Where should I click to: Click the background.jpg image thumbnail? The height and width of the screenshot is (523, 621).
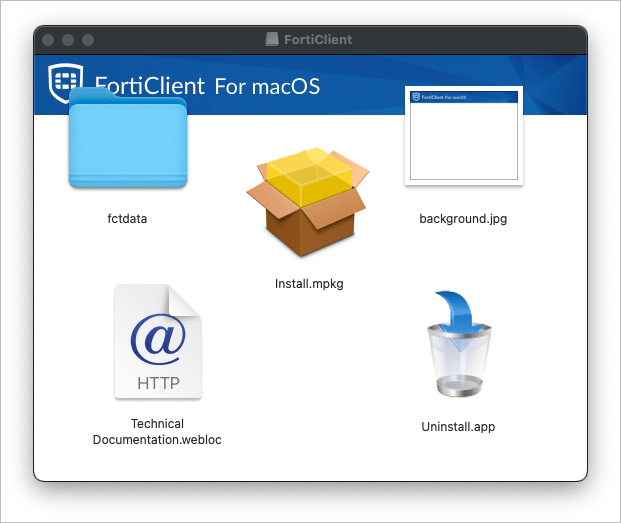point(464,135)
